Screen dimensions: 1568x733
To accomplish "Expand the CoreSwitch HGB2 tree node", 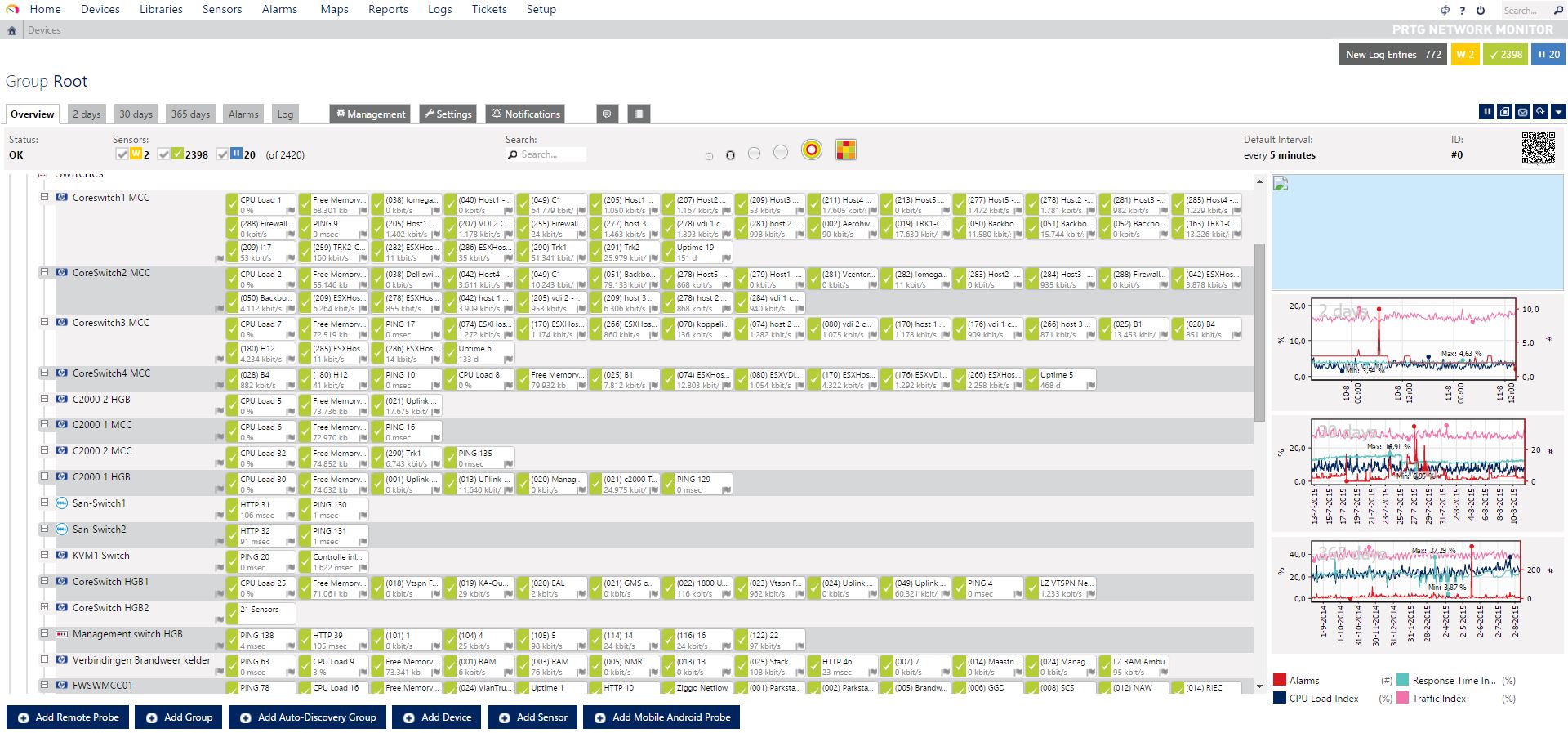I will pos(45,607).
